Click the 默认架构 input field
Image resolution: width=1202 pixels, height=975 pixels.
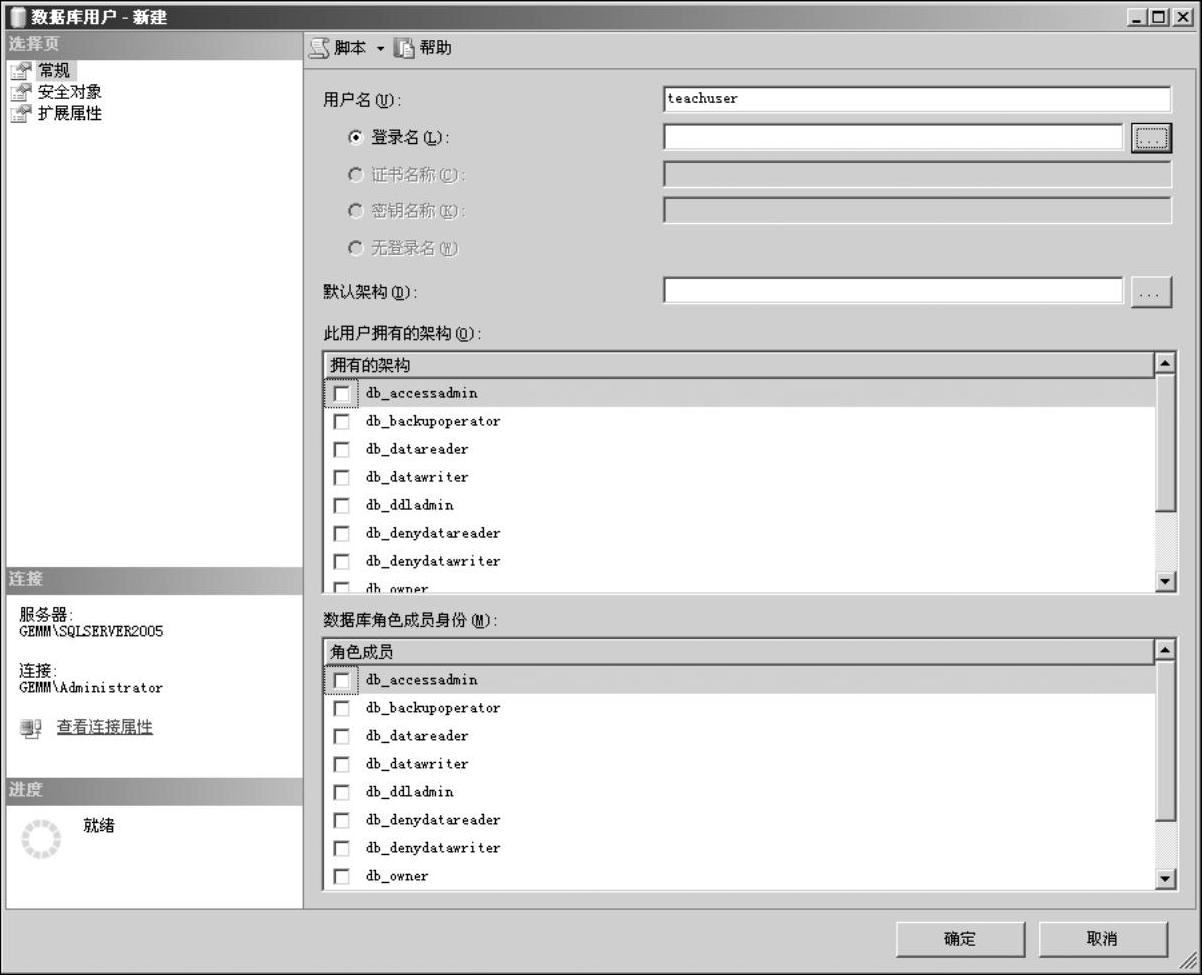tap(893, 291)
